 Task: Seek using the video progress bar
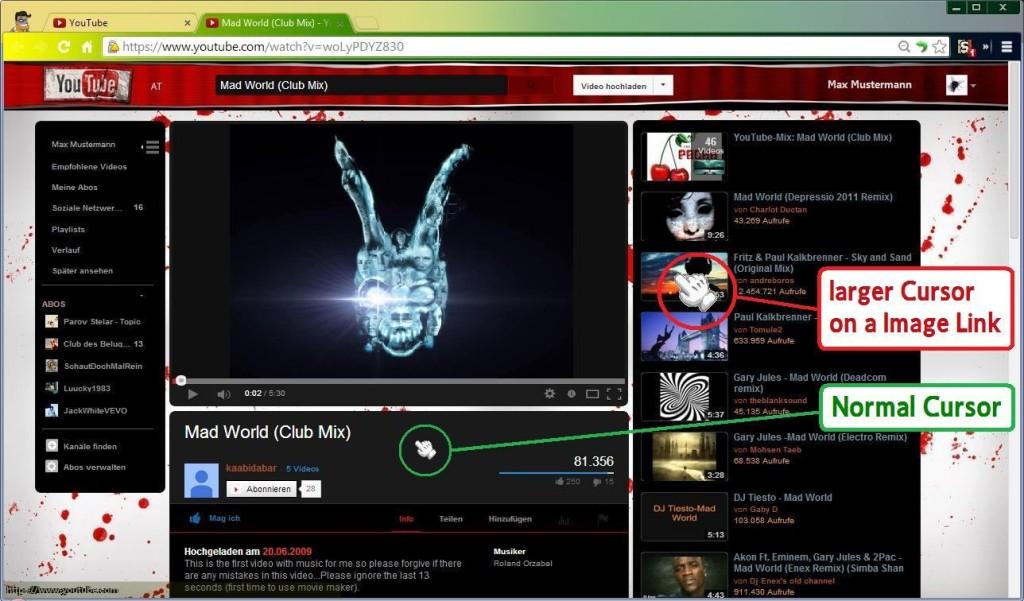coord(400,380)
